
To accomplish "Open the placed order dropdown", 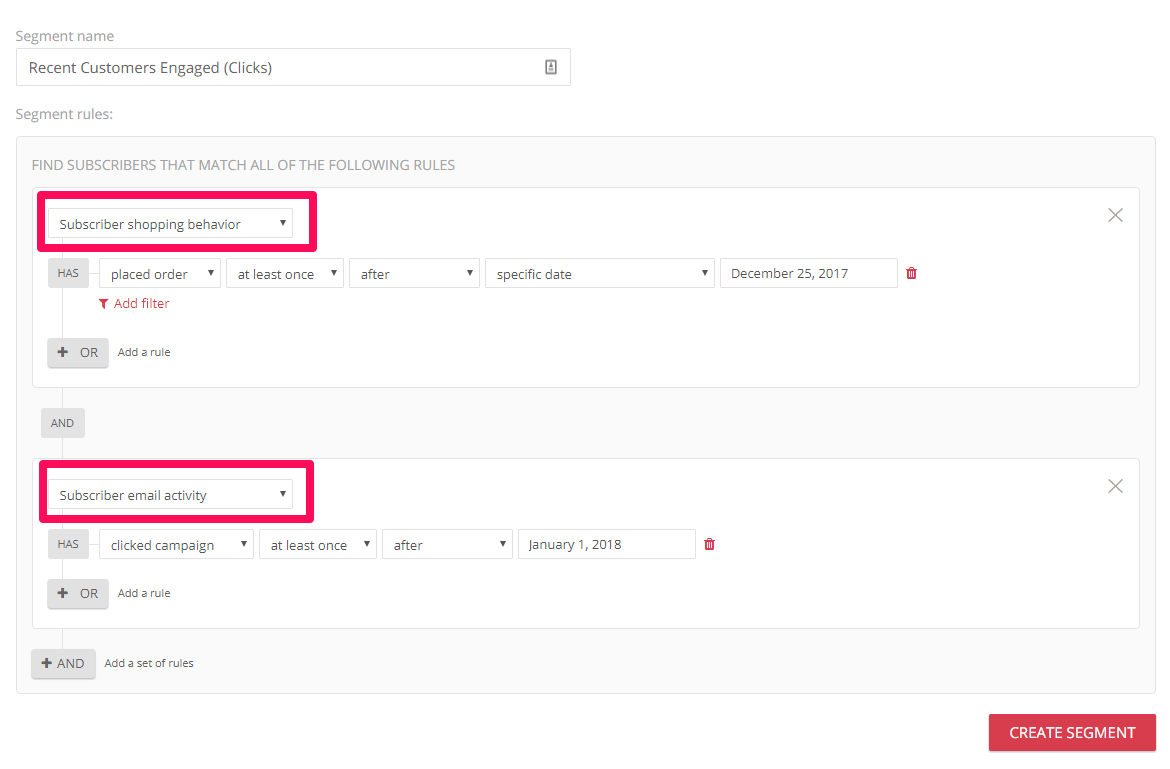I will [160, 274].
